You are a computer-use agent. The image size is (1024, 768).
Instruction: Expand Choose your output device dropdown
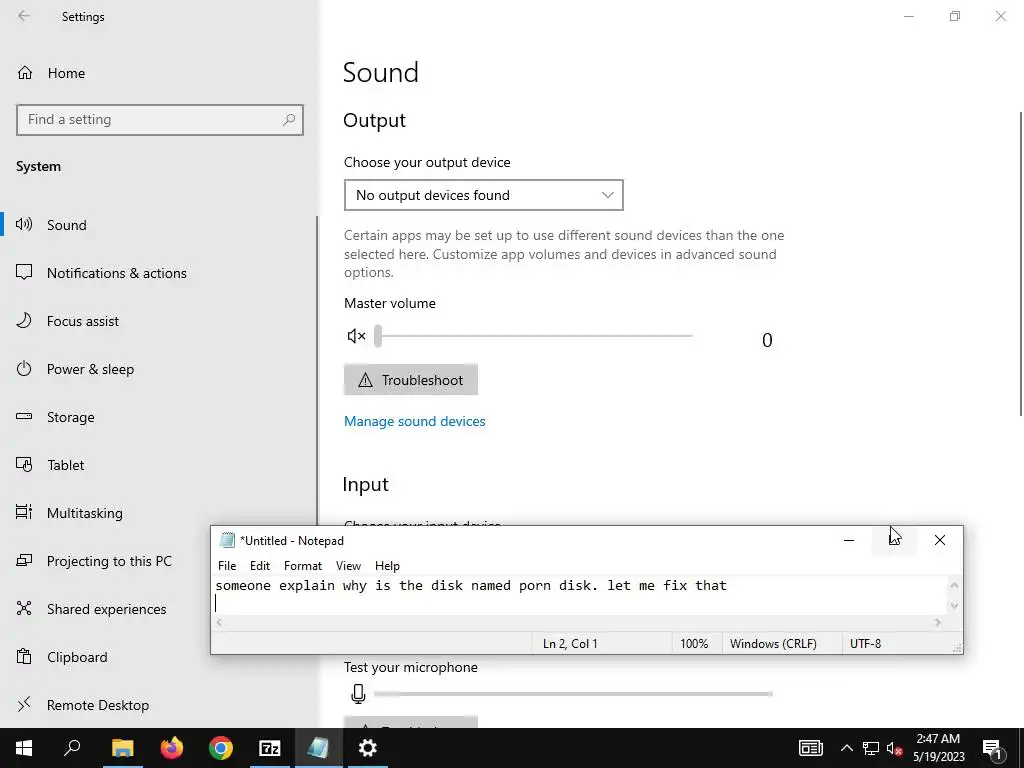pos(483,195)
